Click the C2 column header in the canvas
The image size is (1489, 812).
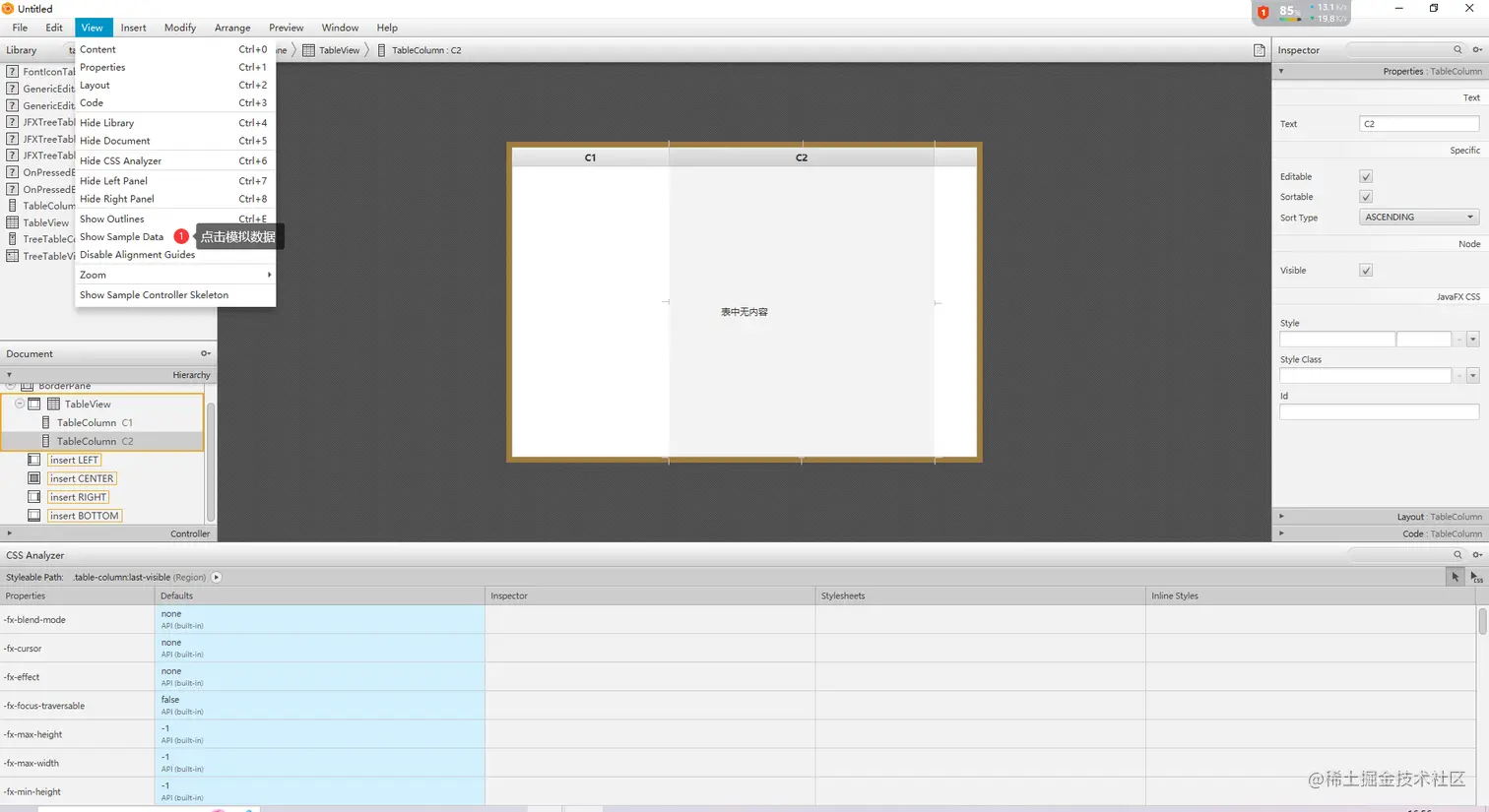pyautogui.click(x=802, y=157)
